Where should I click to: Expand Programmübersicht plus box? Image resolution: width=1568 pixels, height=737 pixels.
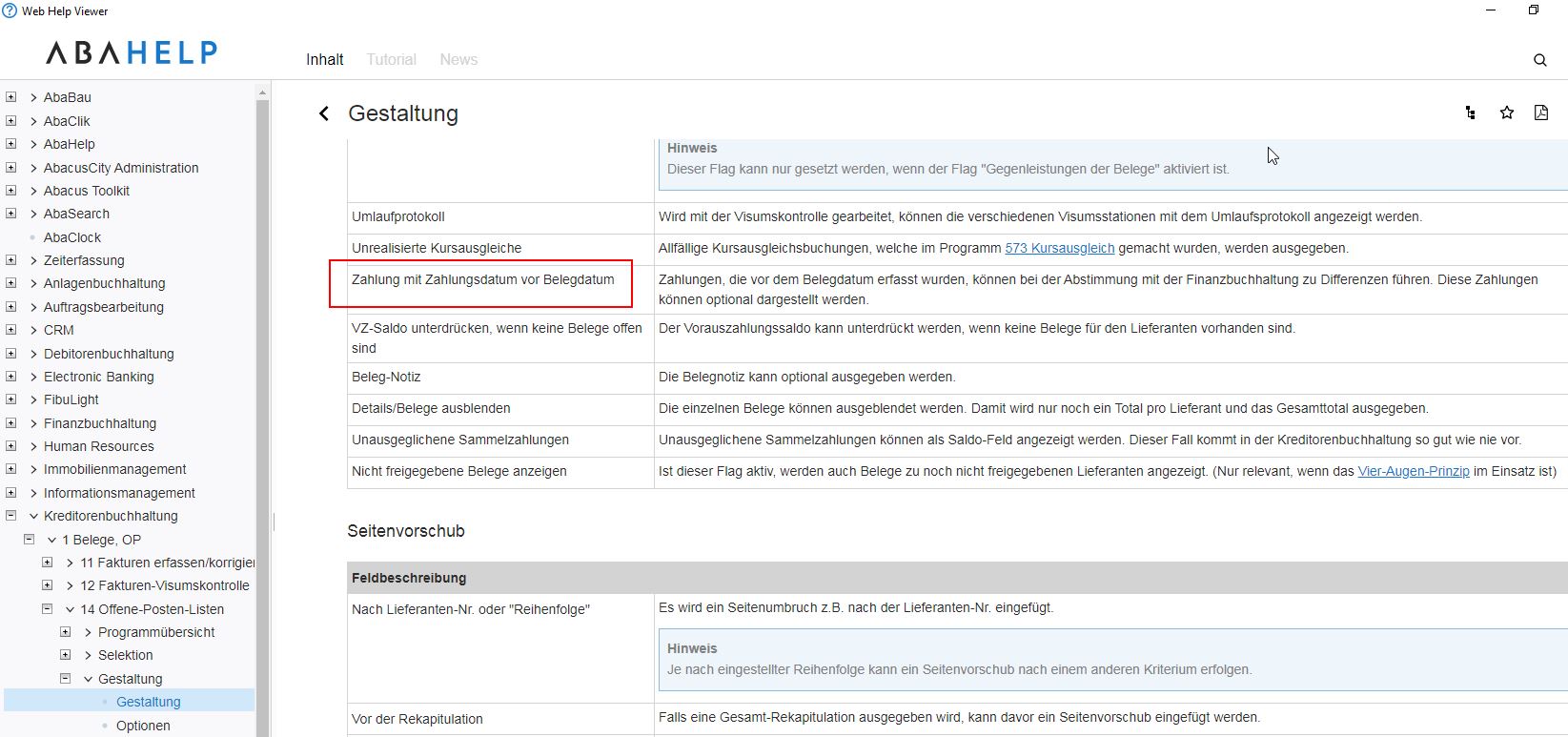click(x=65, y=632)
